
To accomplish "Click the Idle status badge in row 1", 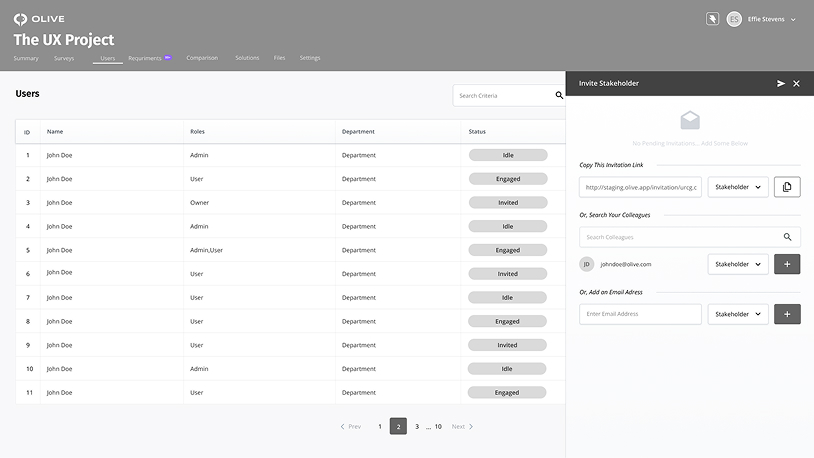I will (508, 155).
